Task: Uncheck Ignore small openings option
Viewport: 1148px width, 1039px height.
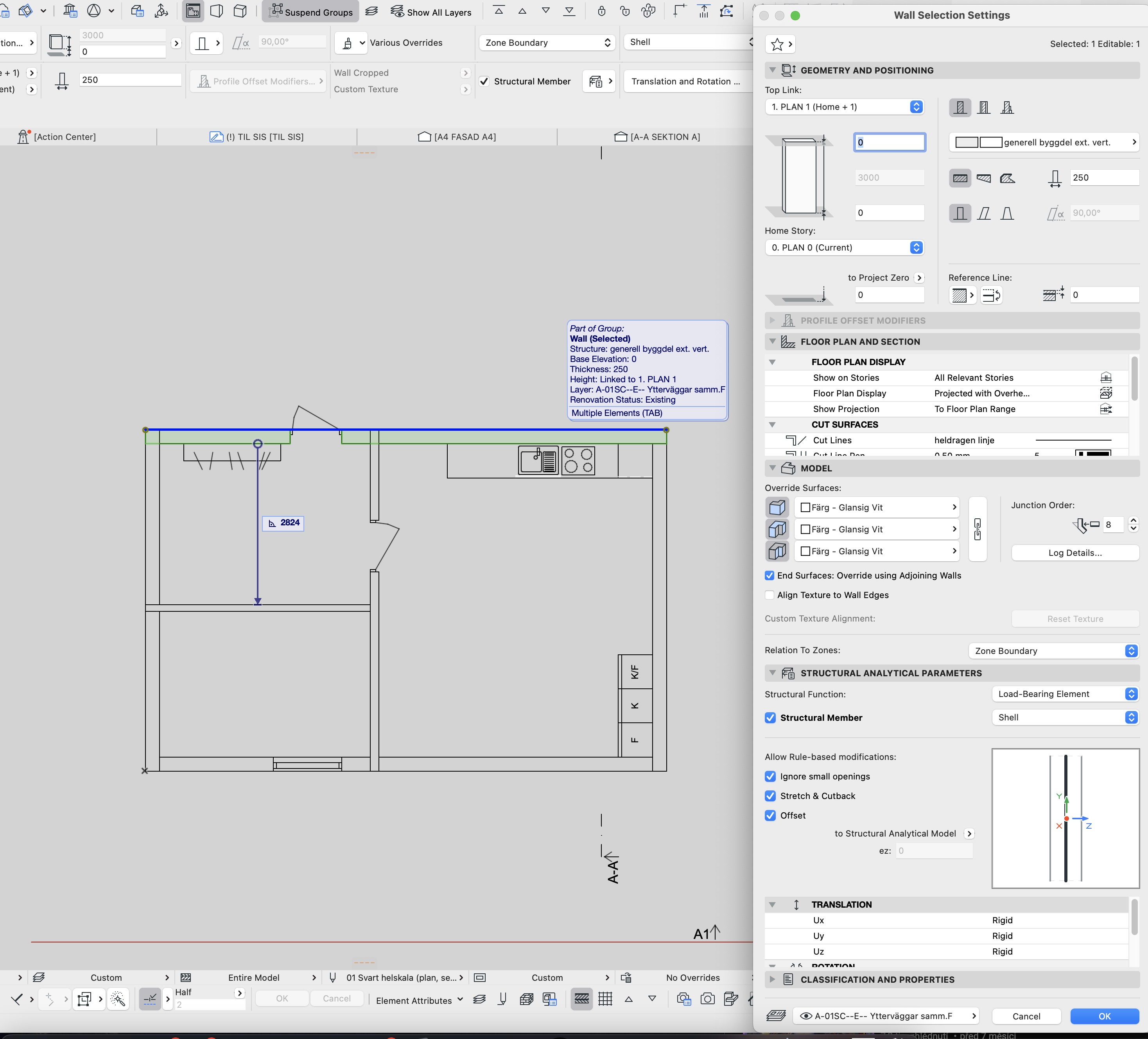Action: 770,777
